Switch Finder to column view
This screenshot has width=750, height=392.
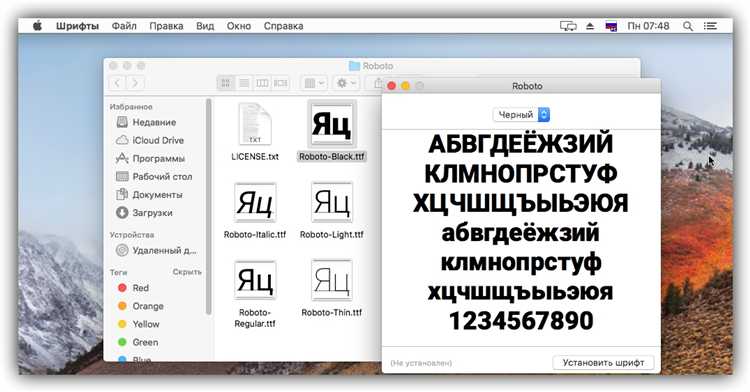point(262,83)
